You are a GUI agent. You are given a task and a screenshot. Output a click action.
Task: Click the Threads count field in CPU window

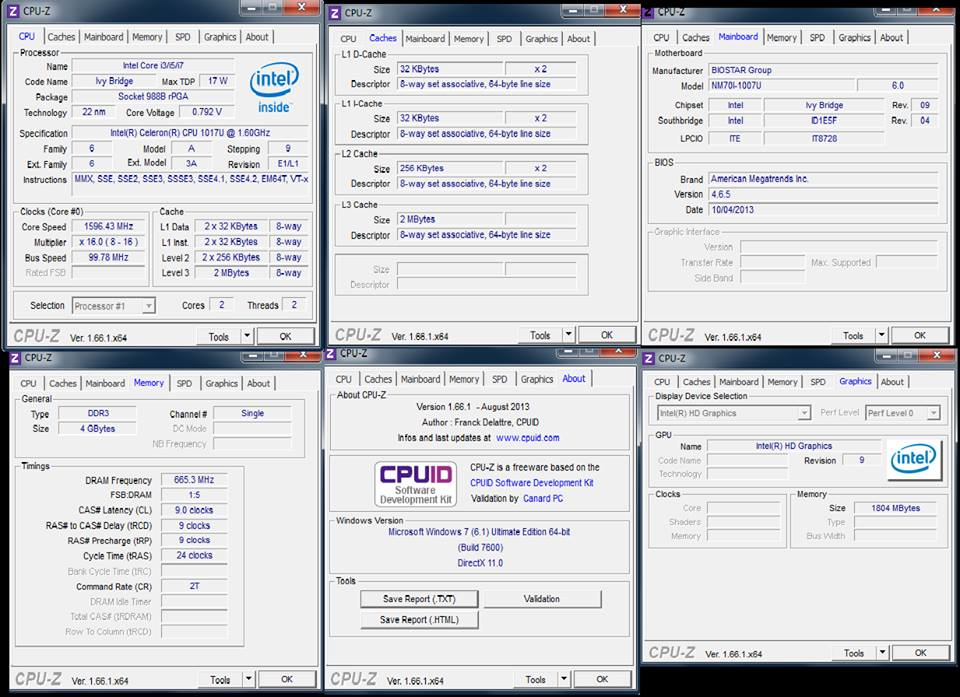tap(294, 305)
